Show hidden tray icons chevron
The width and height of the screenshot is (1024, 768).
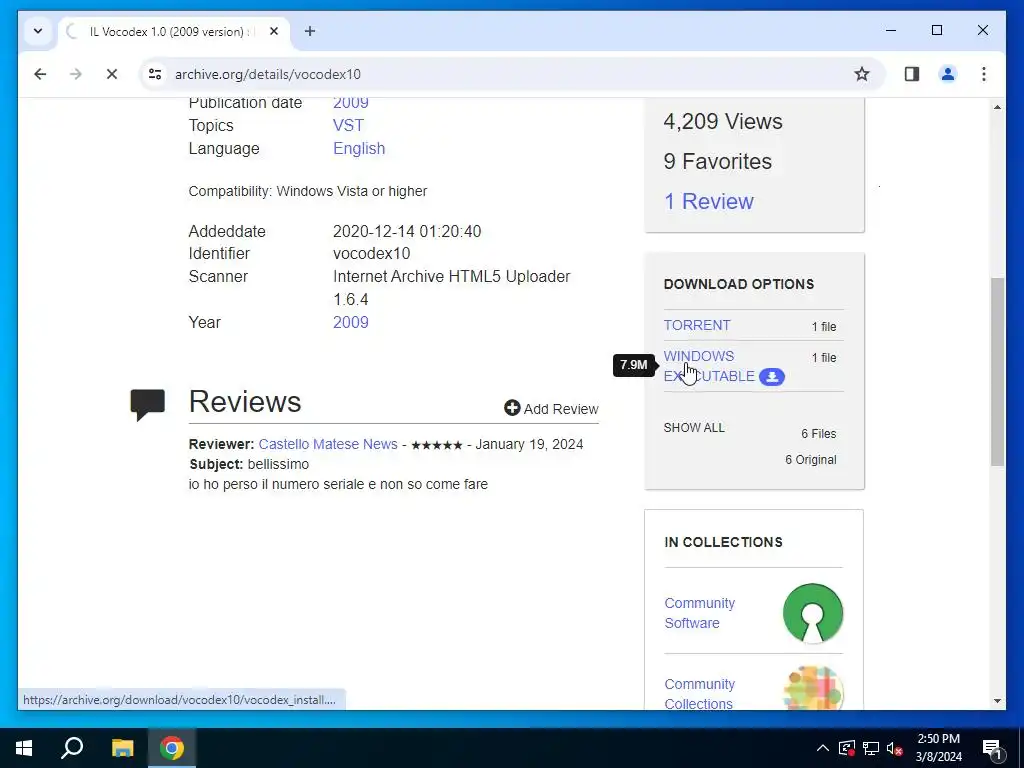click(823, 748)
